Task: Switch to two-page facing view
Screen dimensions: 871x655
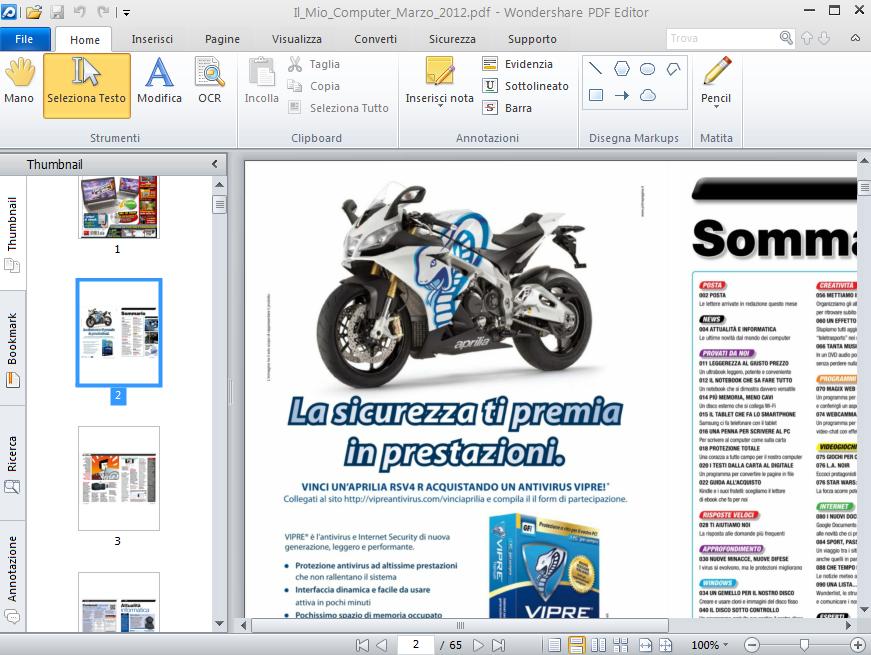Action: click(598, 645)
